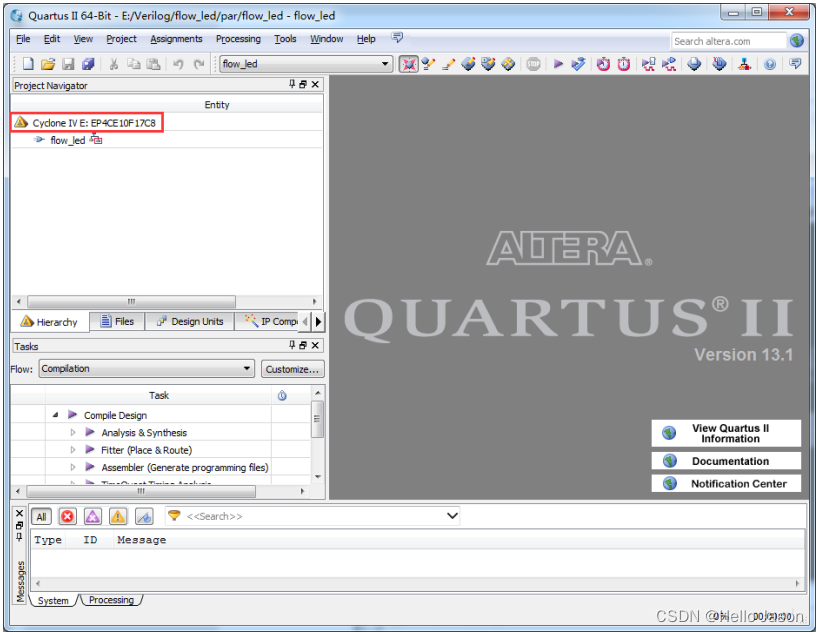Click the hierarchy icon next to flow_led
This screenshot has height=632, width=818.
(96, 139)
